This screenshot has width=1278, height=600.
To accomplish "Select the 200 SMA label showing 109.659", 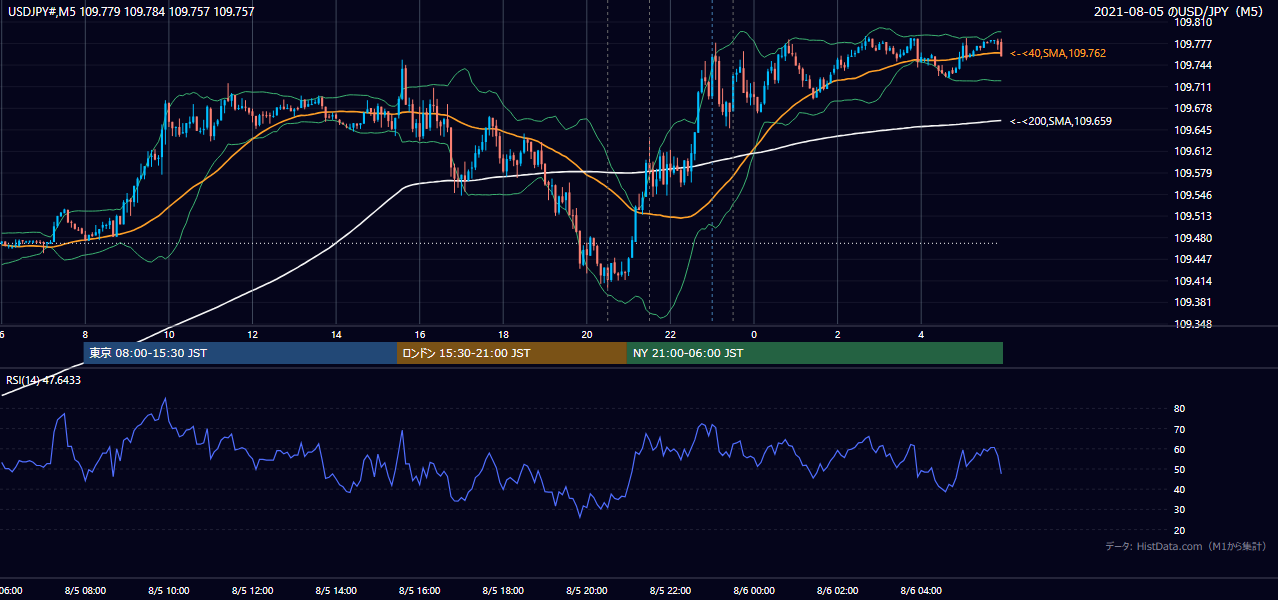I will click(x=1061, y=121).
